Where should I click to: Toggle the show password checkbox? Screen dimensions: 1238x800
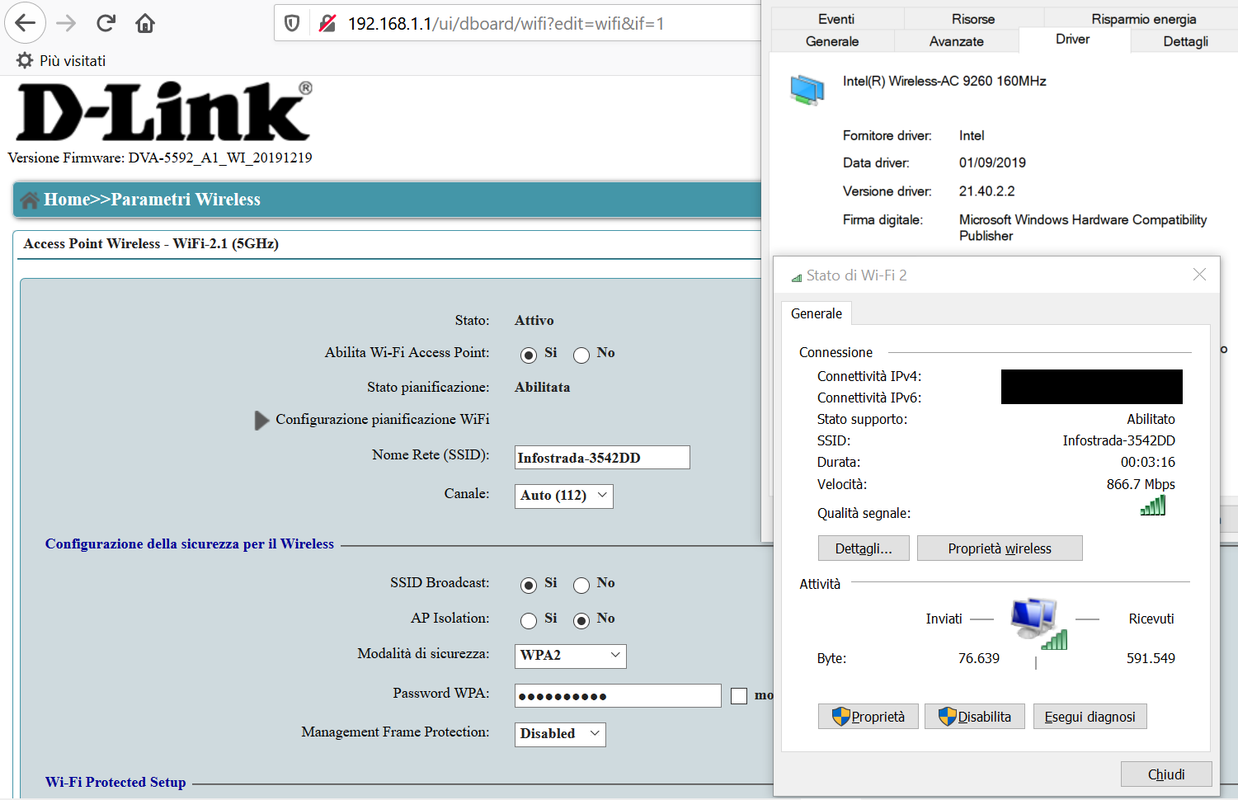coord(739,696)
